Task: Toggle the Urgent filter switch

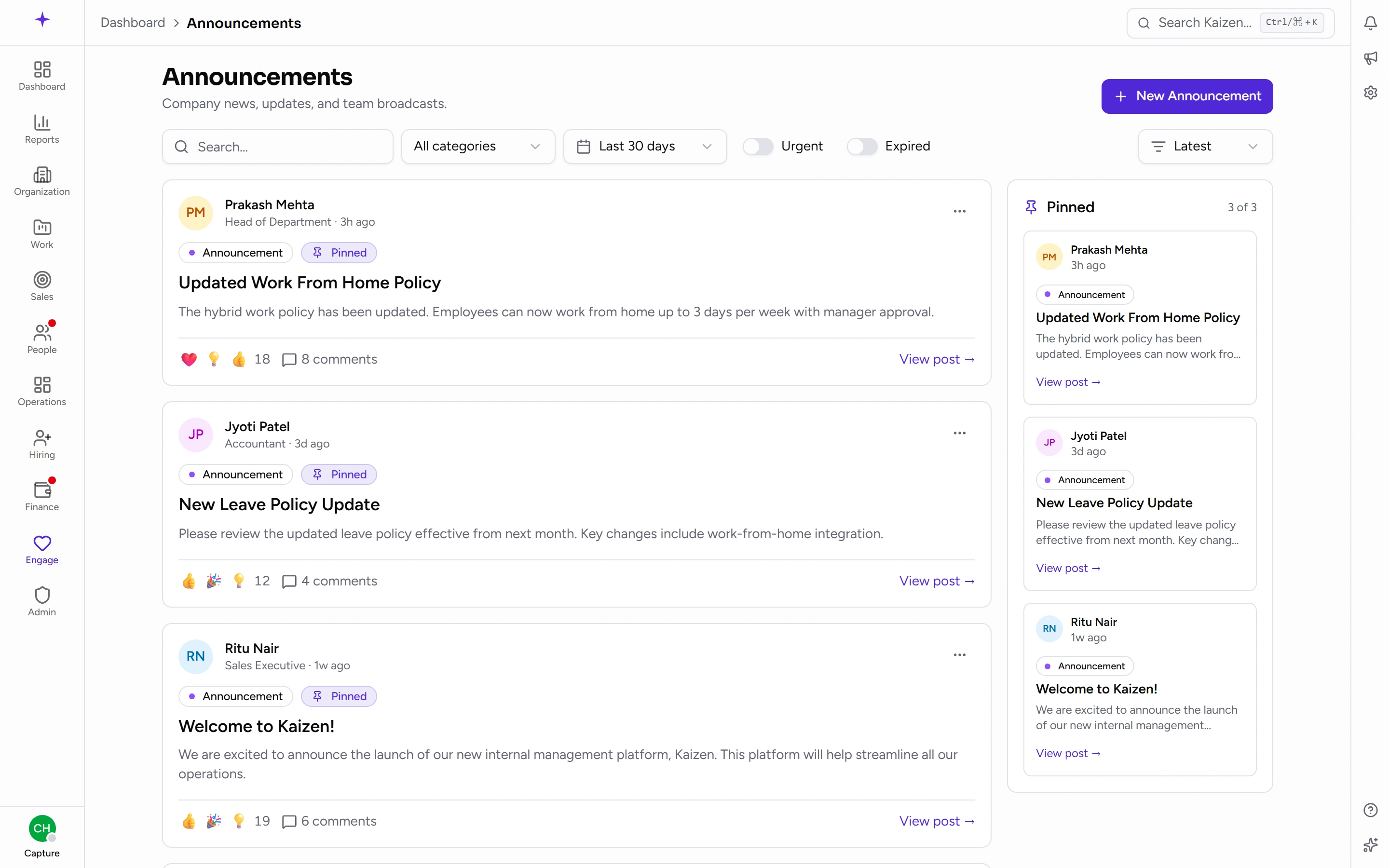Action: 758,147
